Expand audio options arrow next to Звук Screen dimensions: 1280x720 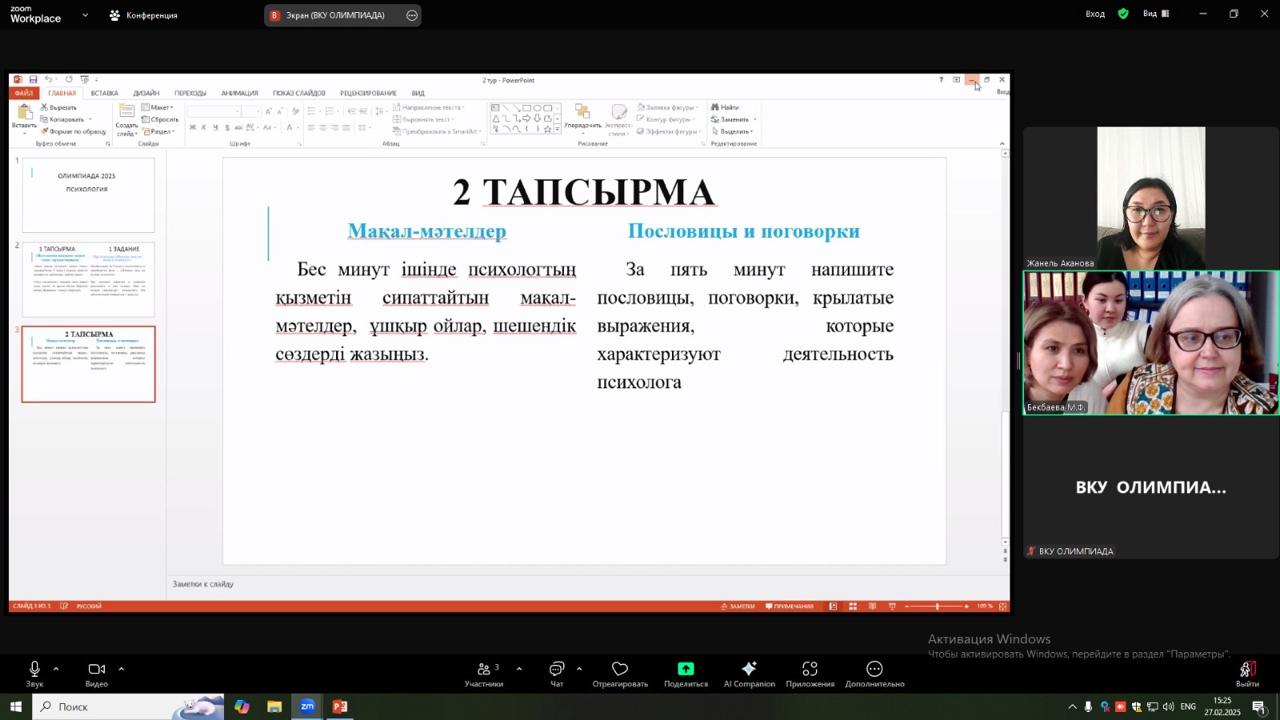[x=56, y=668]
